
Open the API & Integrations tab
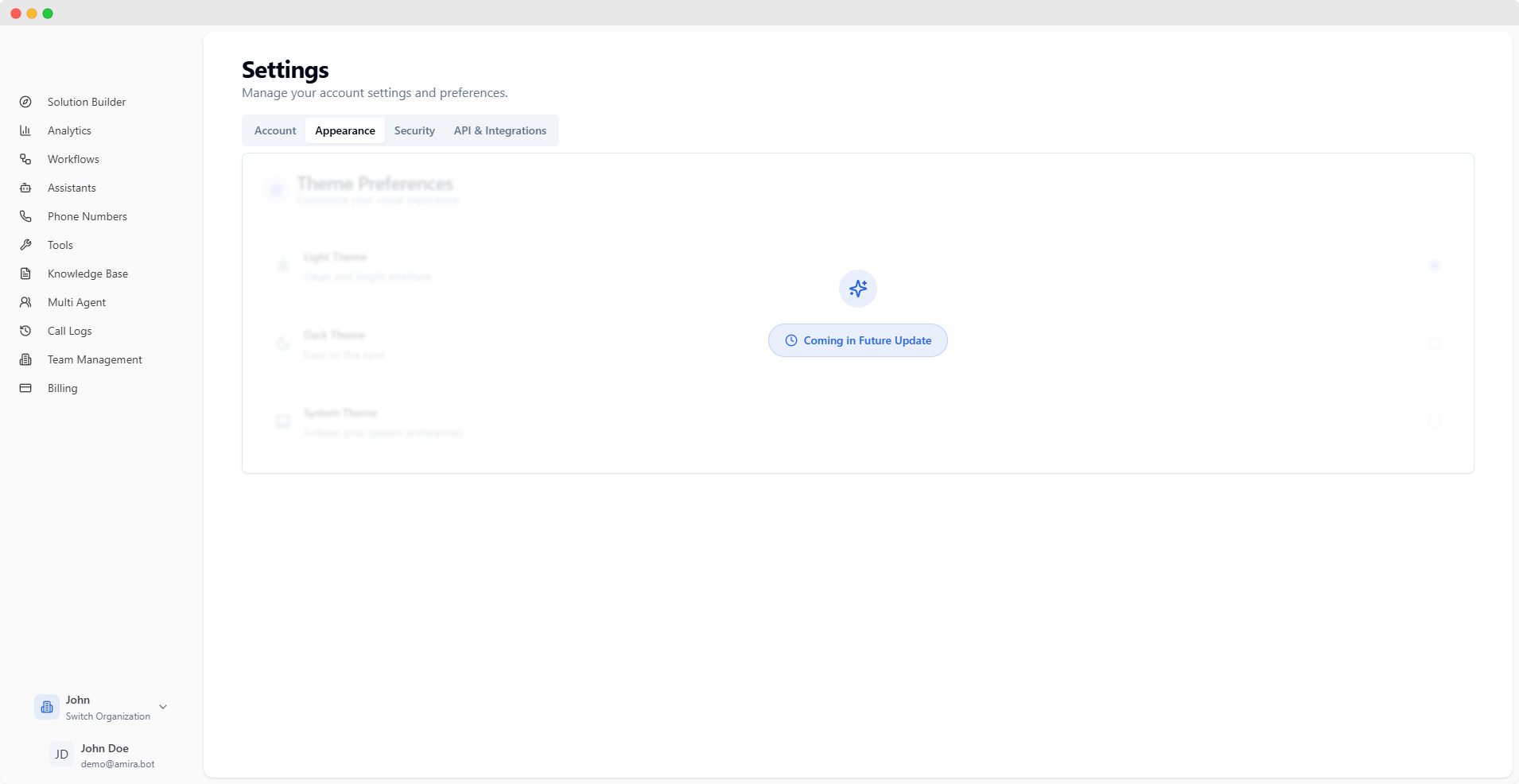[499, 130]
